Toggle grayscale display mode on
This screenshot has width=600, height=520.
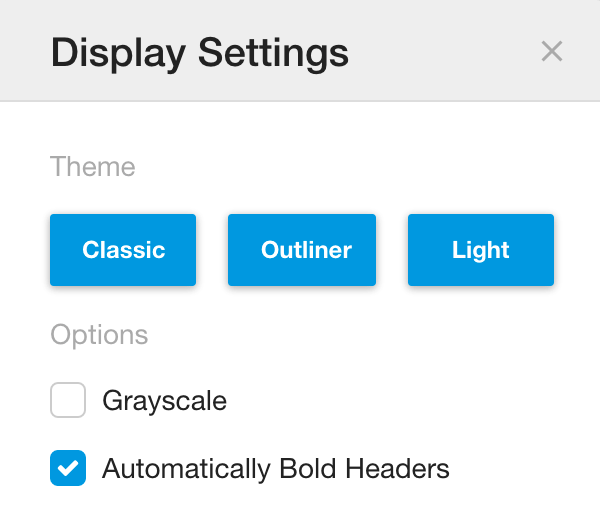click(x=68, y=400)
